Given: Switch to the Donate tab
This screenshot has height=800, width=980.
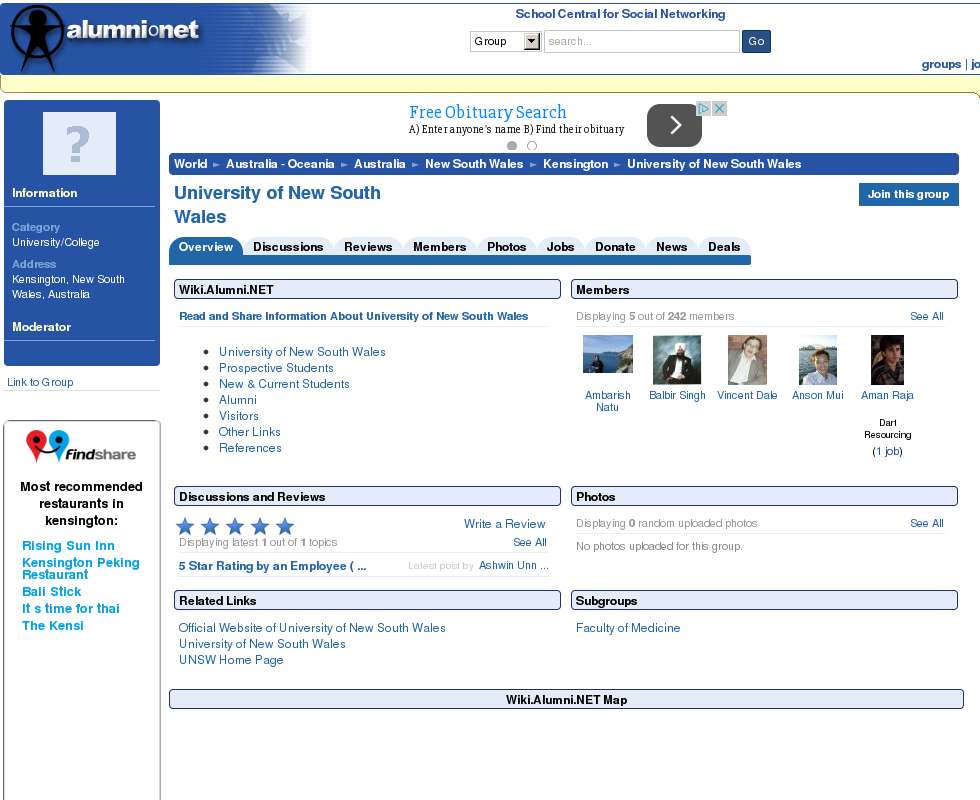Looking at the screenshot, I should (615, 247).
